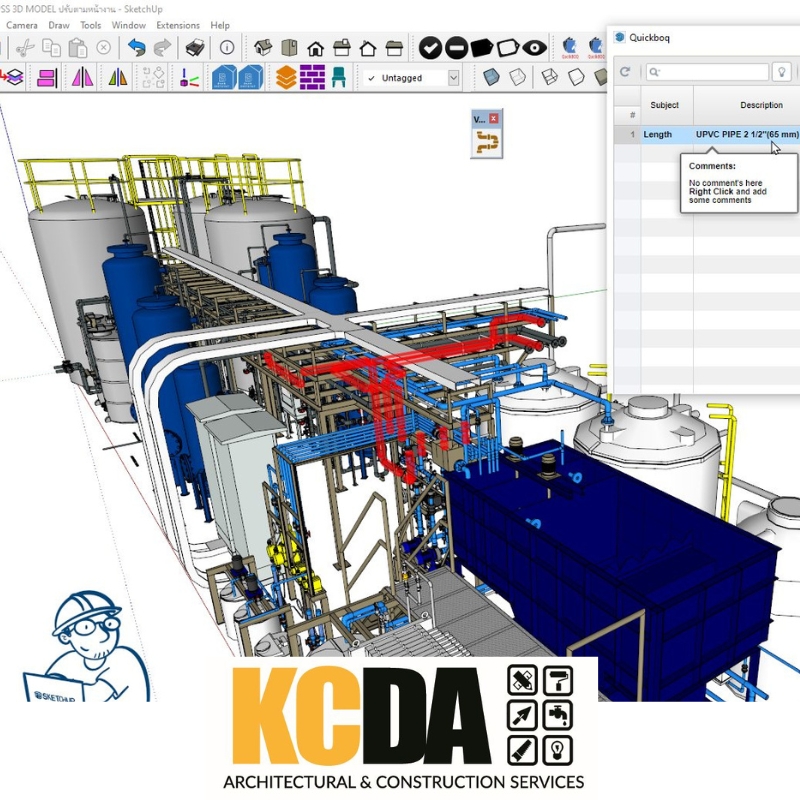Open the Extensions menu
The height and width of the screenshot is (800, 800).
178,25
